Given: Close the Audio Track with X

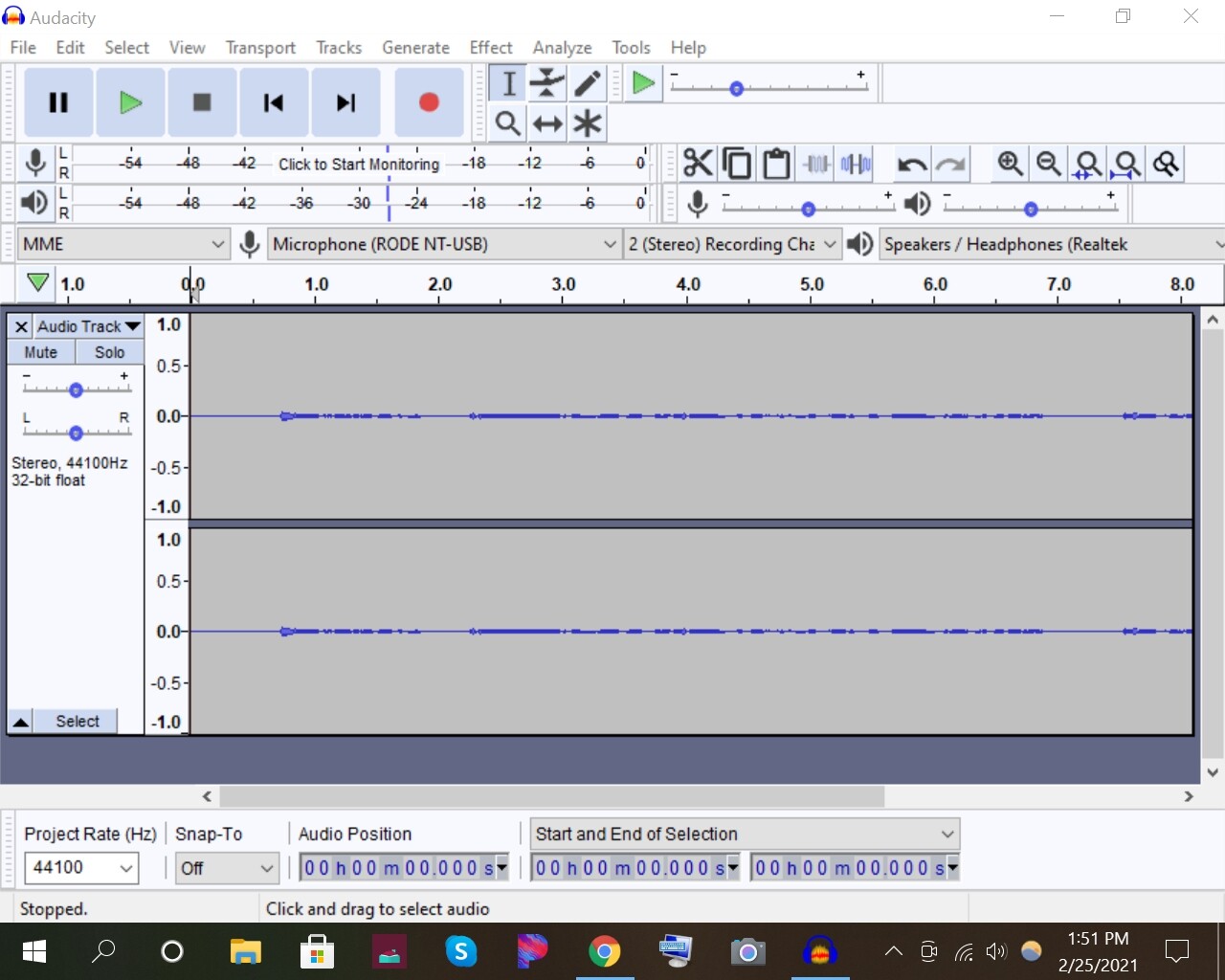Looking at the screenshot, I should point(21,326).
